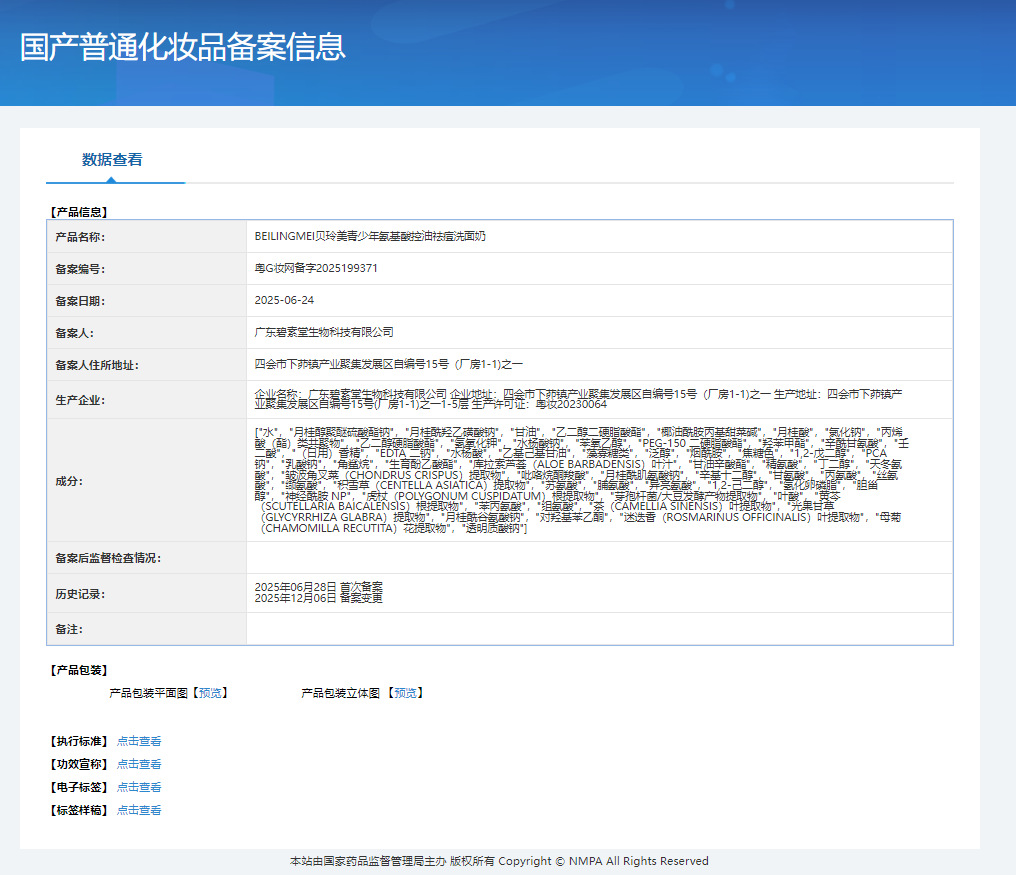Screen dimensions: 1016x875
Task: Switch to the 数据查看 tab
Action: point(115,158)
